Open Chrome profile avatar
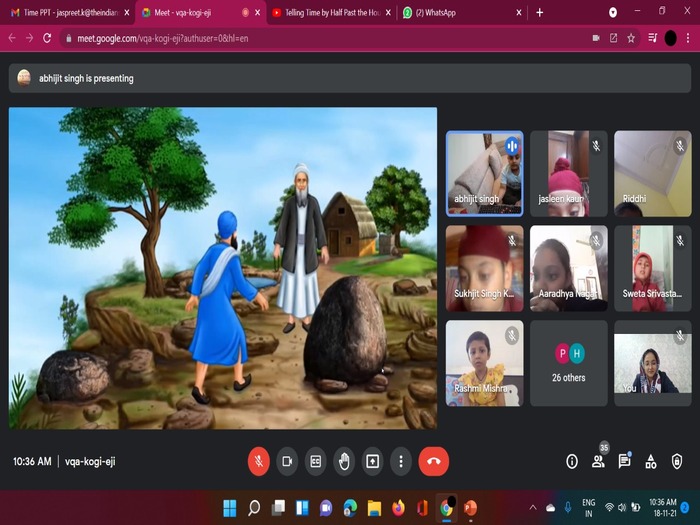This screenshot has width=700, height=525. click(671, 38)
